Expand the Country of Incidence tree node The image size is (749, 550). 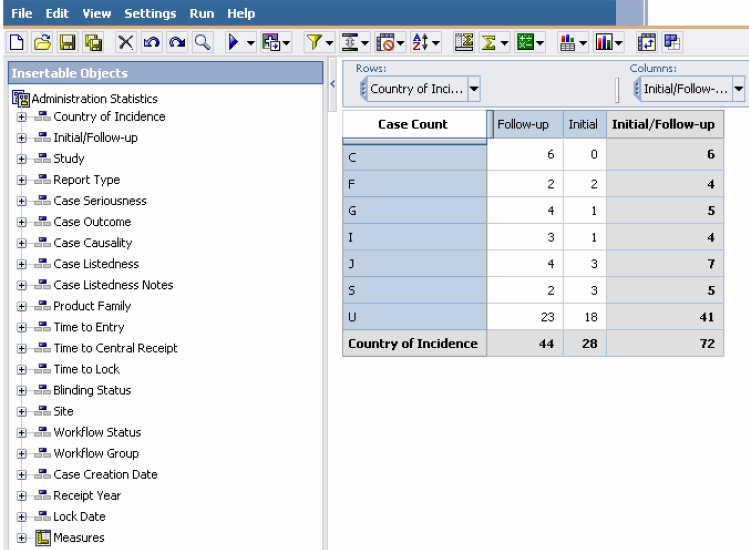coord(21,117)
